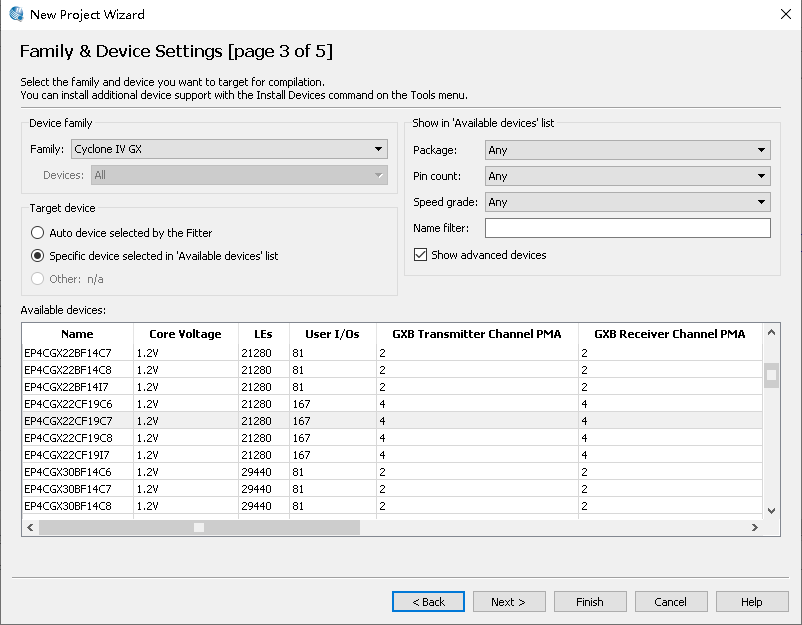Select Specific device in Available devices list option
This screenshot has width=802, height=625.
[x=37, y=256]
